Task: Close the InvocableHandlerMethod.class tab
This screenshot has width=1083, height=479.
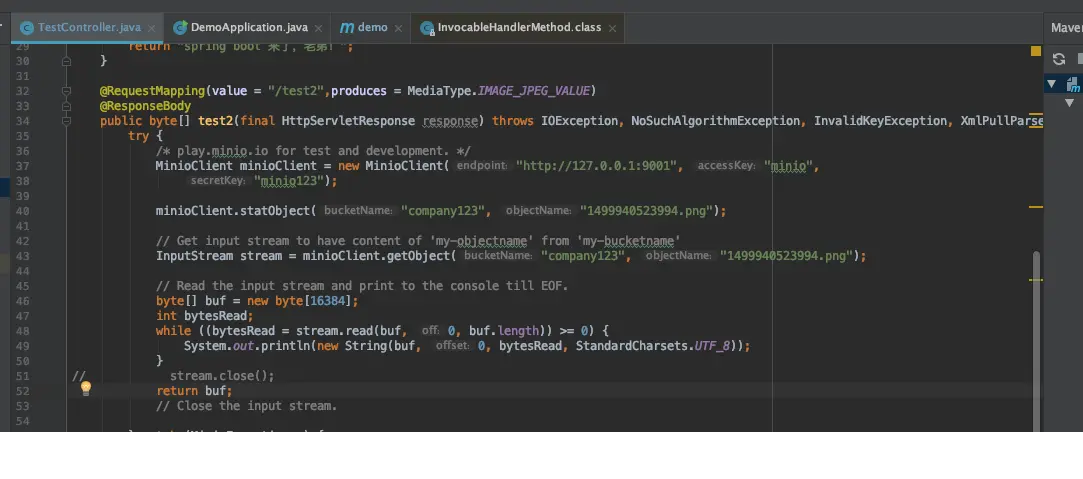Action: click(612, 28)
